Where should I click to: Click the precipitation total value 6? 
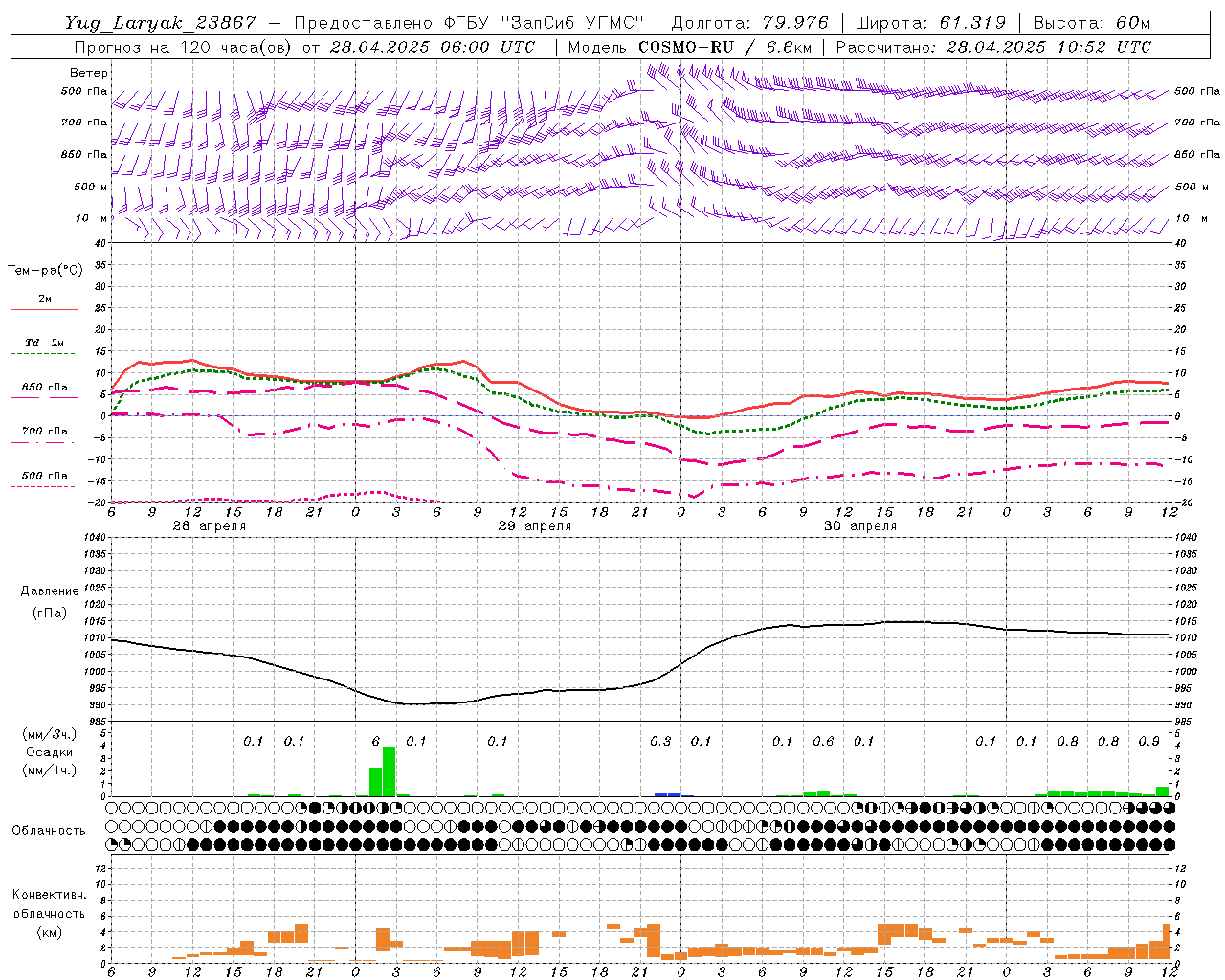376,742
